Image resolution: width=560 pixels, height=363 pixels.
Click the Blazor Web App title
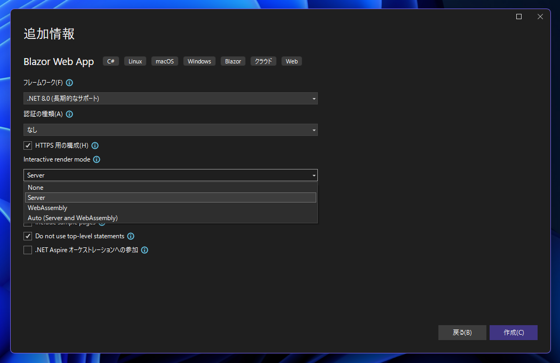tap(59, 62)
